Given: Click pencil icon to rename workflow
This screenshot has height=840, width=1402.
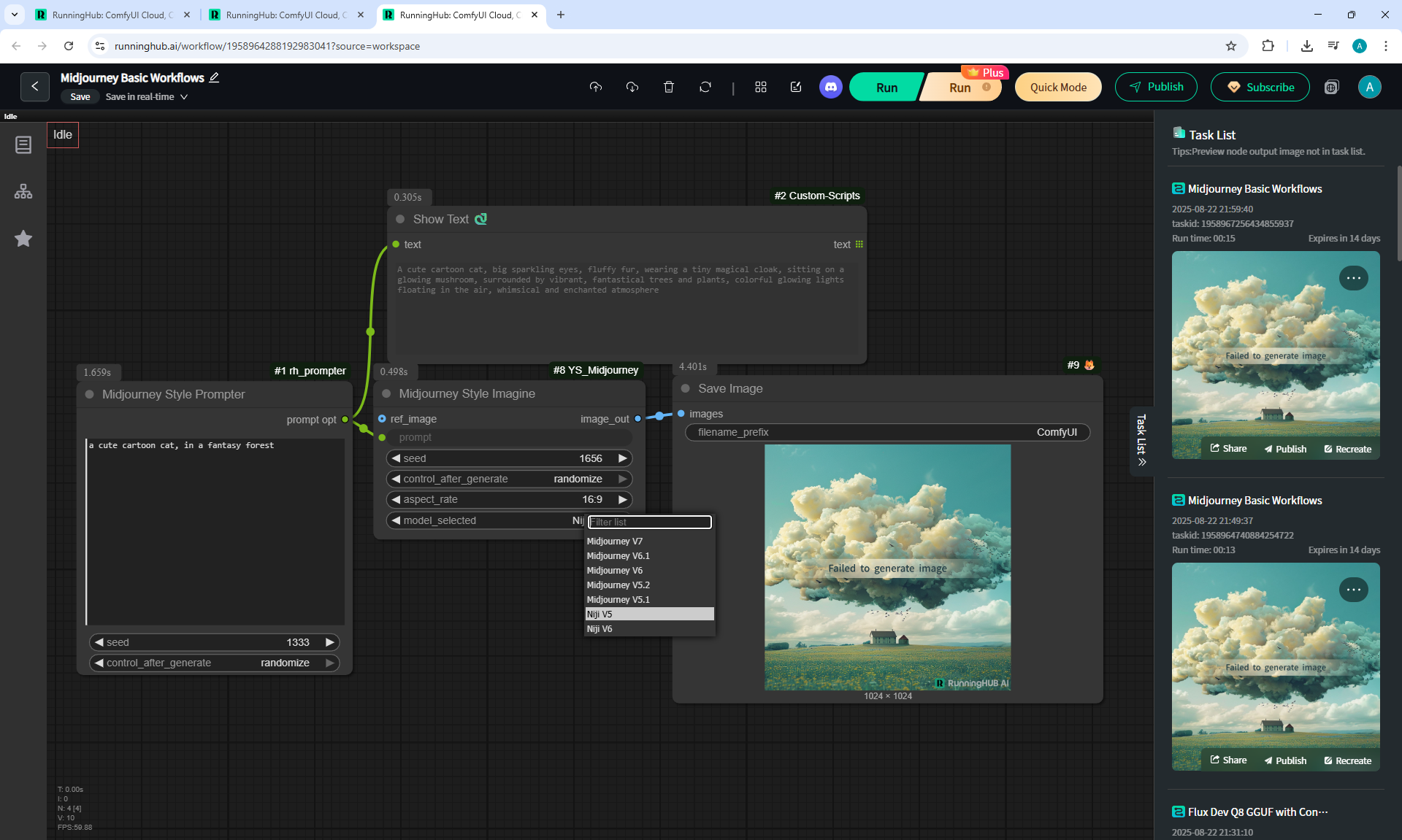Looking at the screenshot, I should click(214, 77).
